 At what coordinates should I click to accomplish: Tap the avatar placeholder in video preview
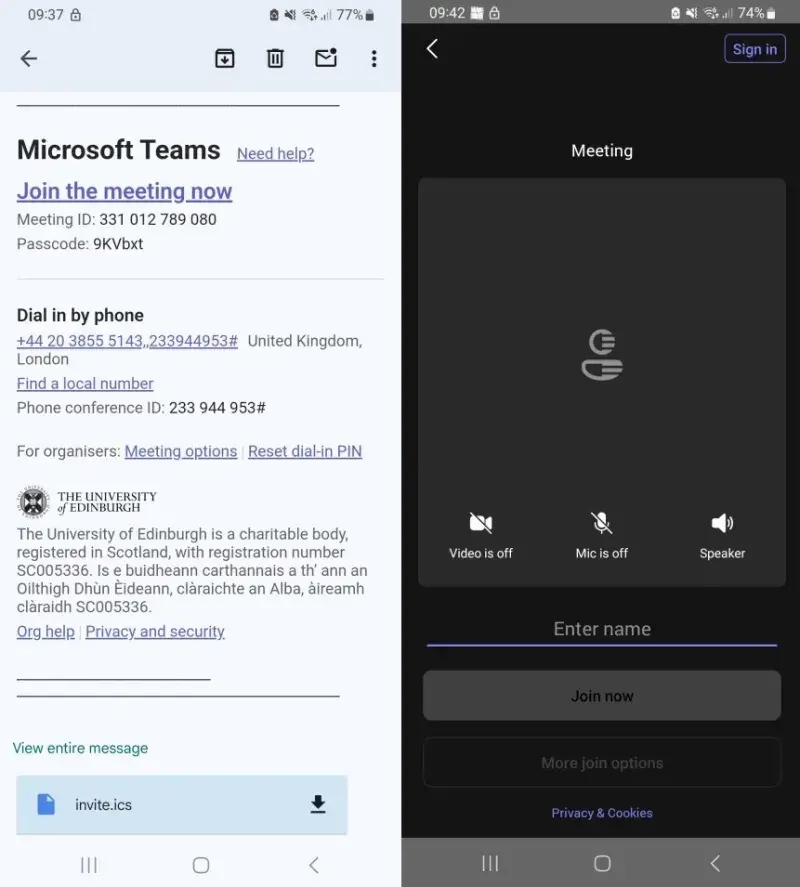coord(602,355)
